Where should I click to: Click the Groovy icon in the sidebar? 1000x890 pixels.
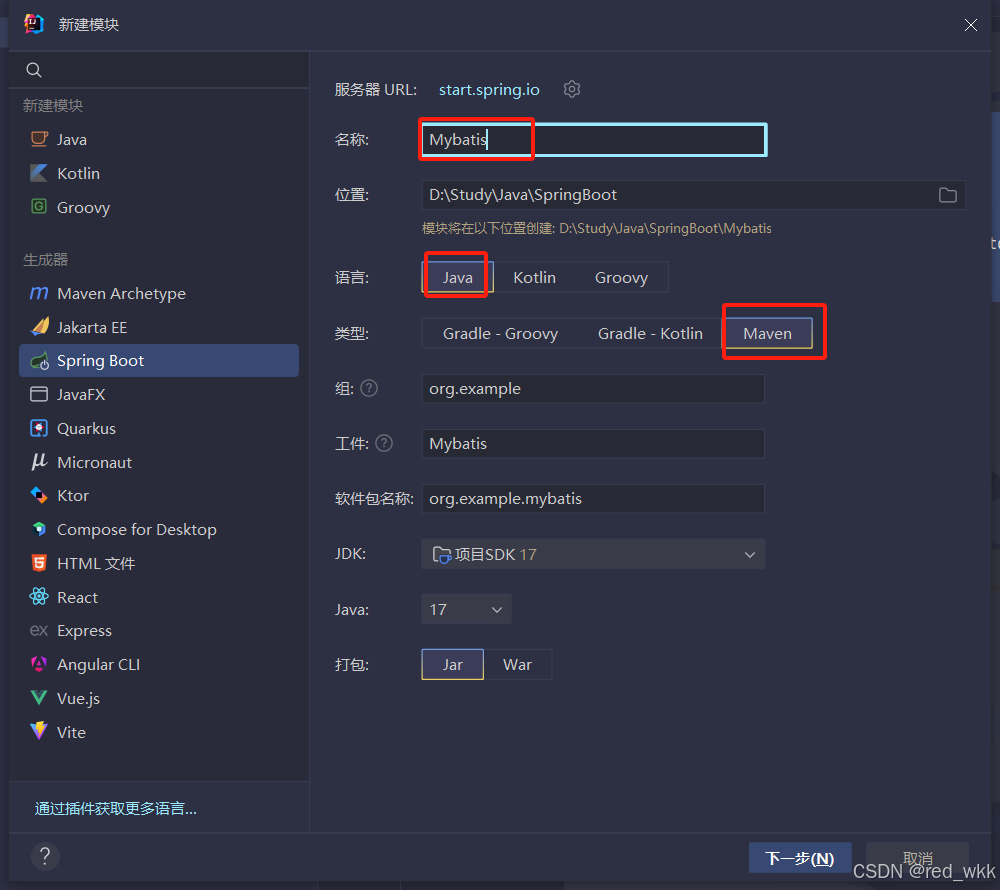click(x=39, y=207)
